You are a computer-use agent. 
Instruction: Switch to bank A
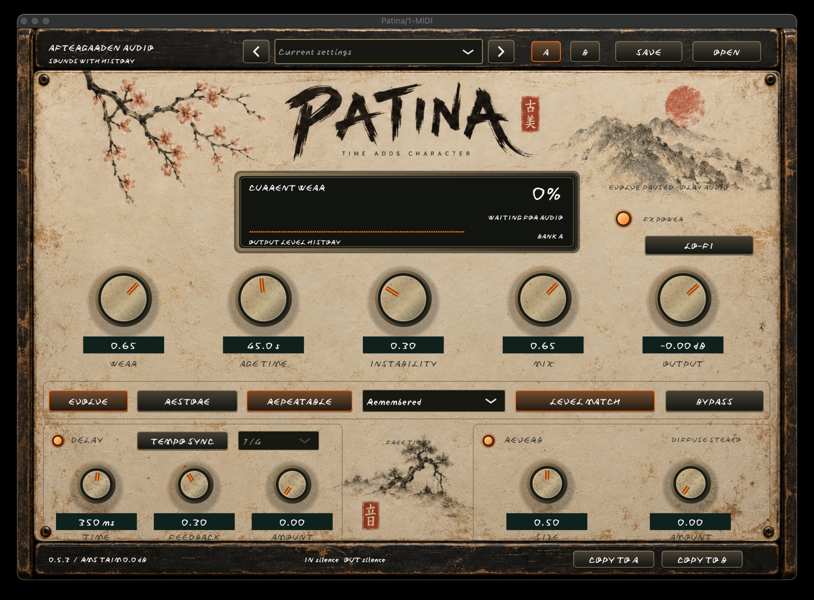point(546,52)
